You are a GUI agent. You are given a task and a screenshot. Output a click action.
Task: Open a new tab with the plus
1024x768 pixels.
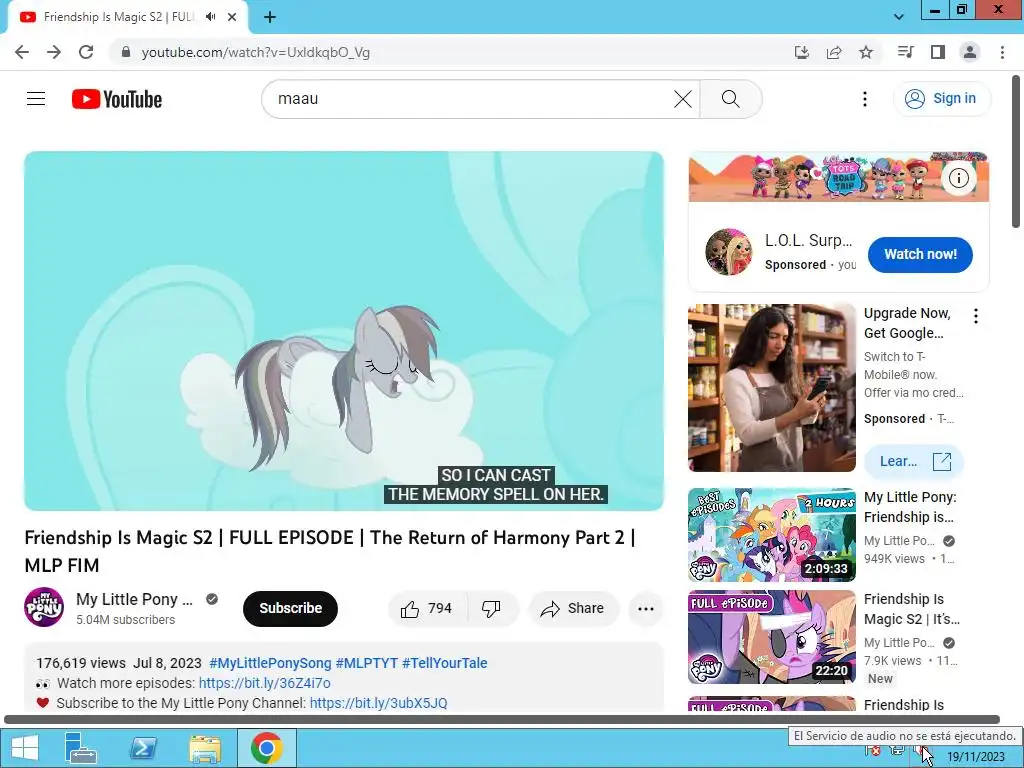click(270, 17)
